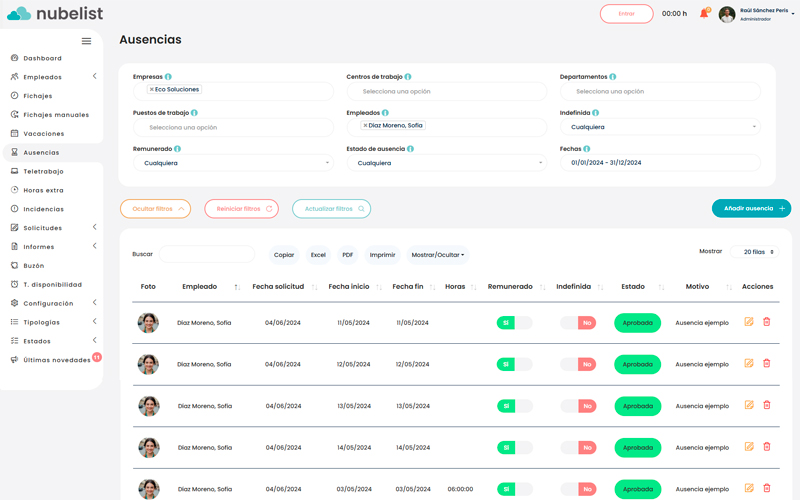The height and width of the screenshot is (500, 800).
Task: Open the Remunerado filter dropdown
Action: tap(233, 163)
